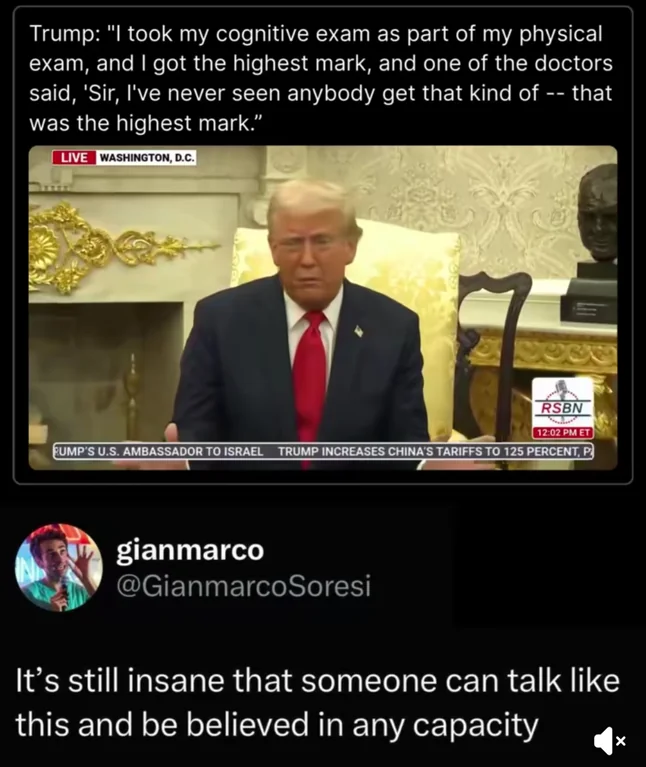The image size is (646, 767).
Task: Click the China tariffs 125 percent ticker headline
Action: (432, 451)
